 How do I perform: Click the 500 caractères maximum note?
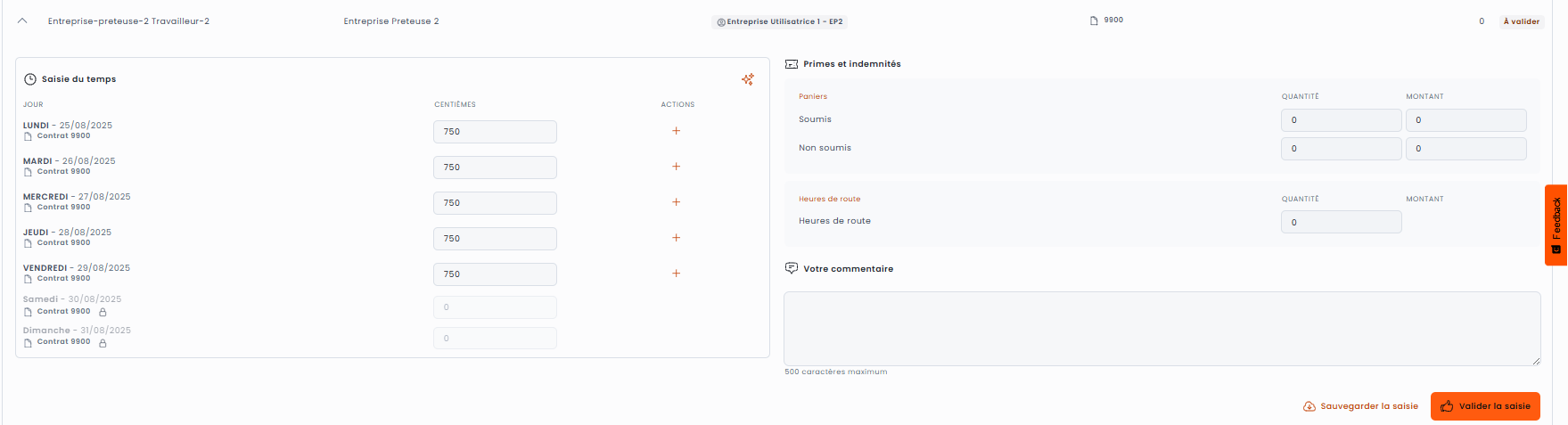[x=835, y=372]
